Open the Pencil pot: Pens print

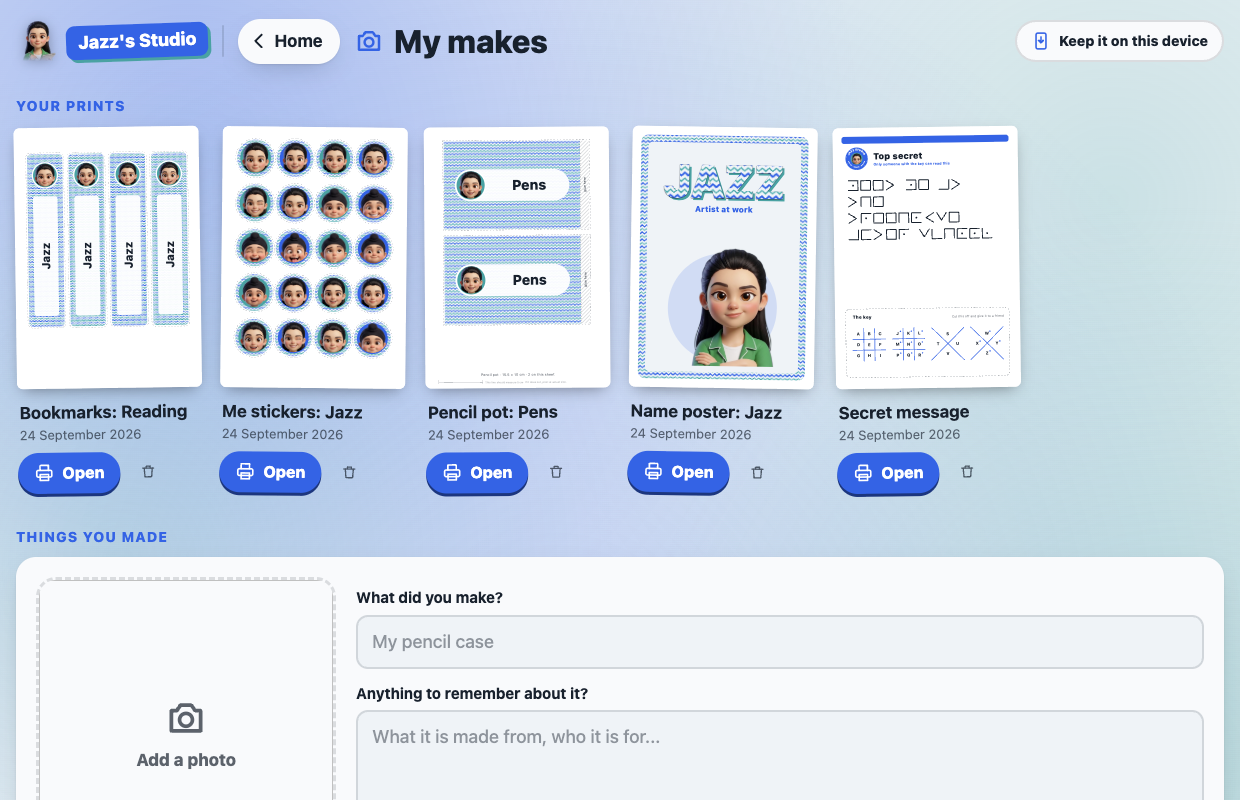[x=477, y=474]
